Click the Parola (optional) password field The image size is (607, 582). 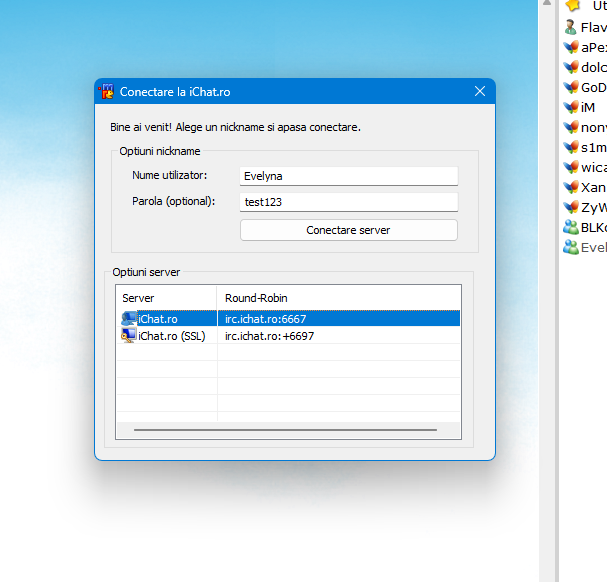(348, 202)
